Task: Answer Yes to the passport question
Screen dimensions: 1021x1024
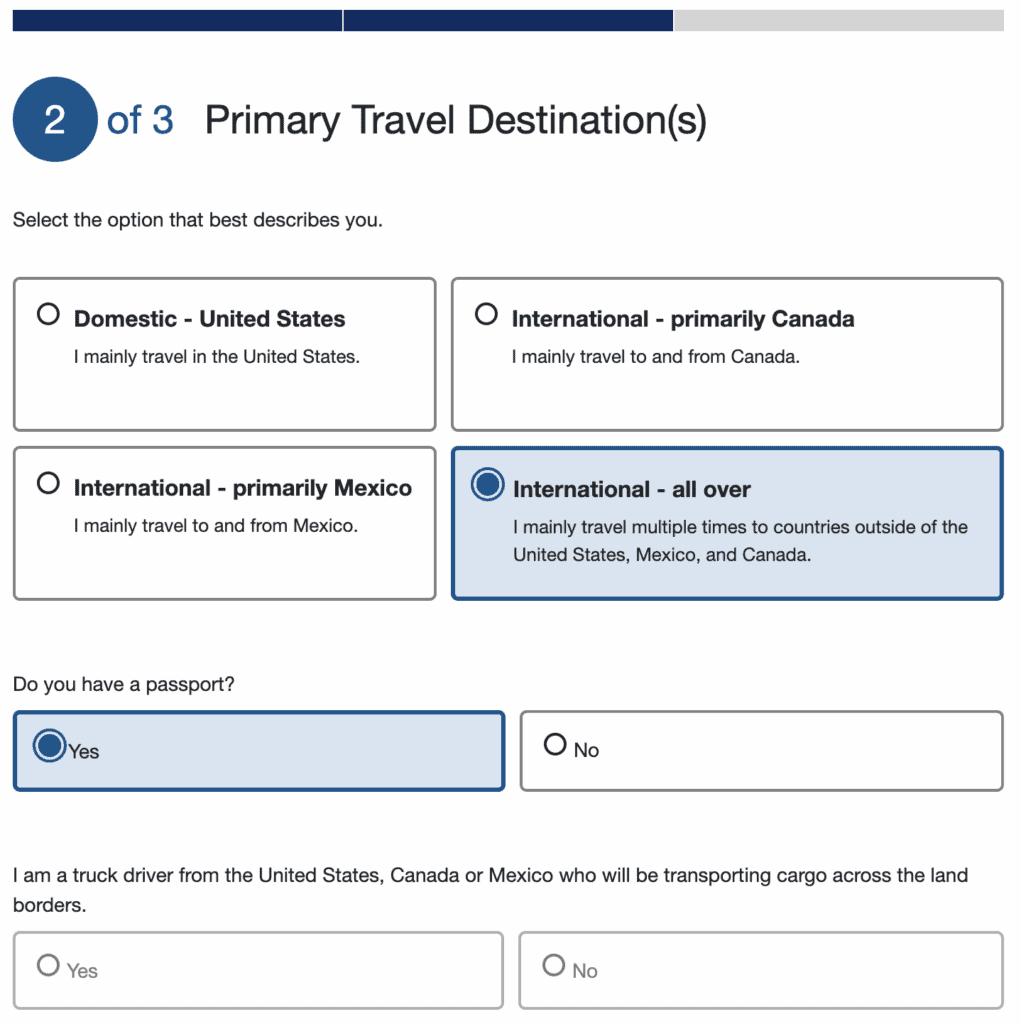Action: coord(48,744)
